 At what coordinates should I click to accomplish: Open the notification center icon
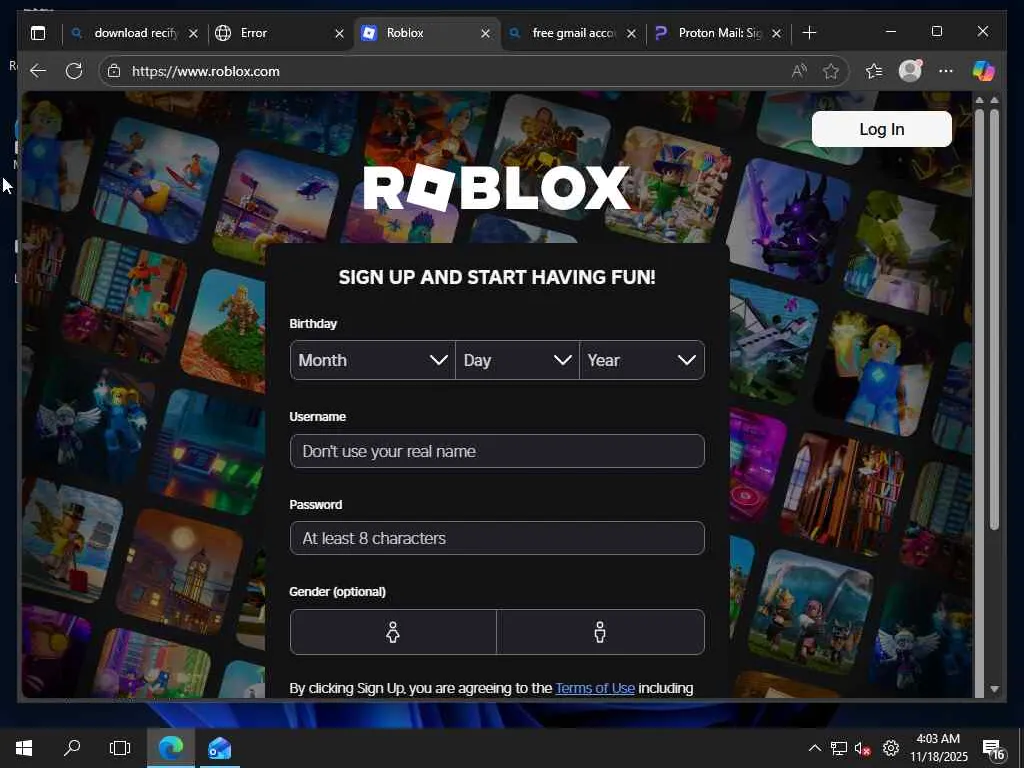coord(993,749)
